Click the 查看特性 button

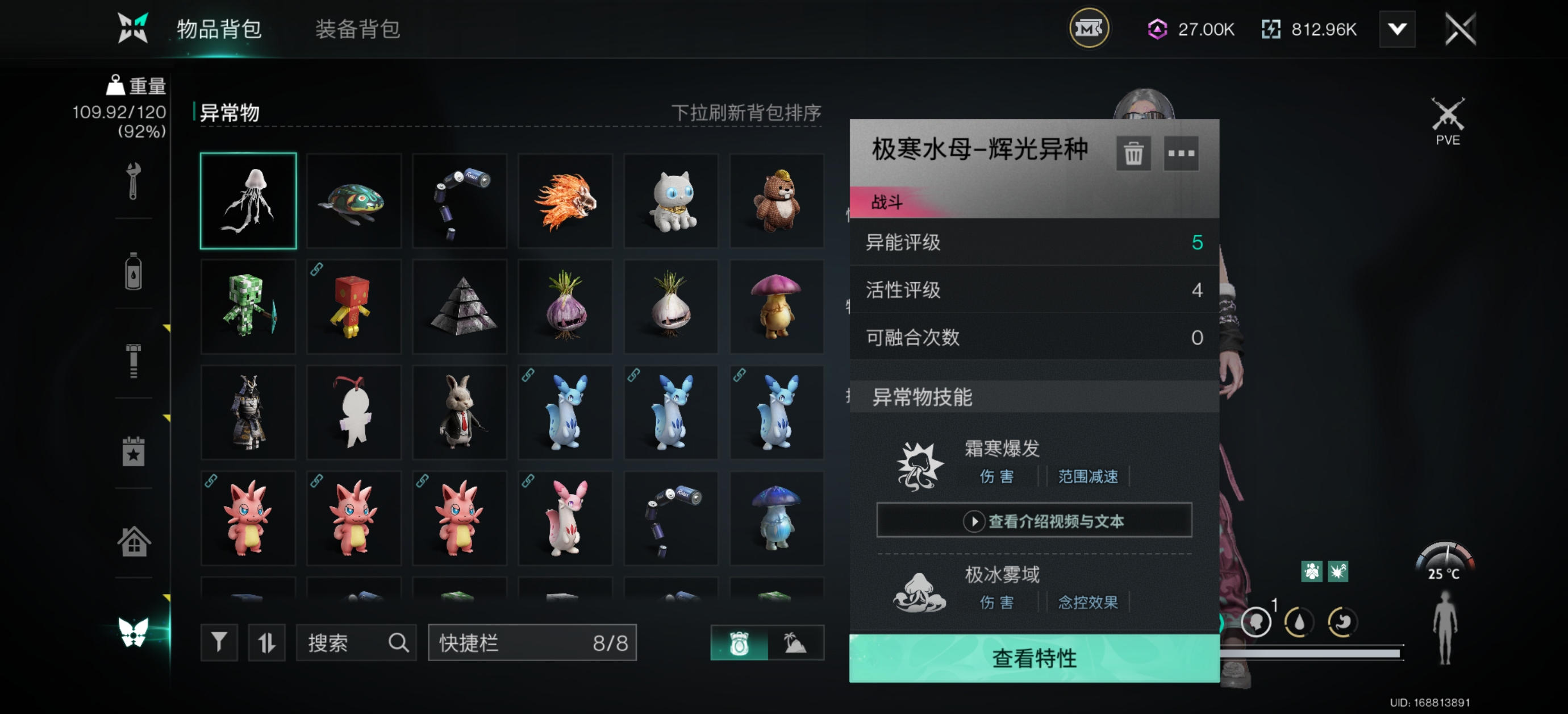click(1033, 658)
